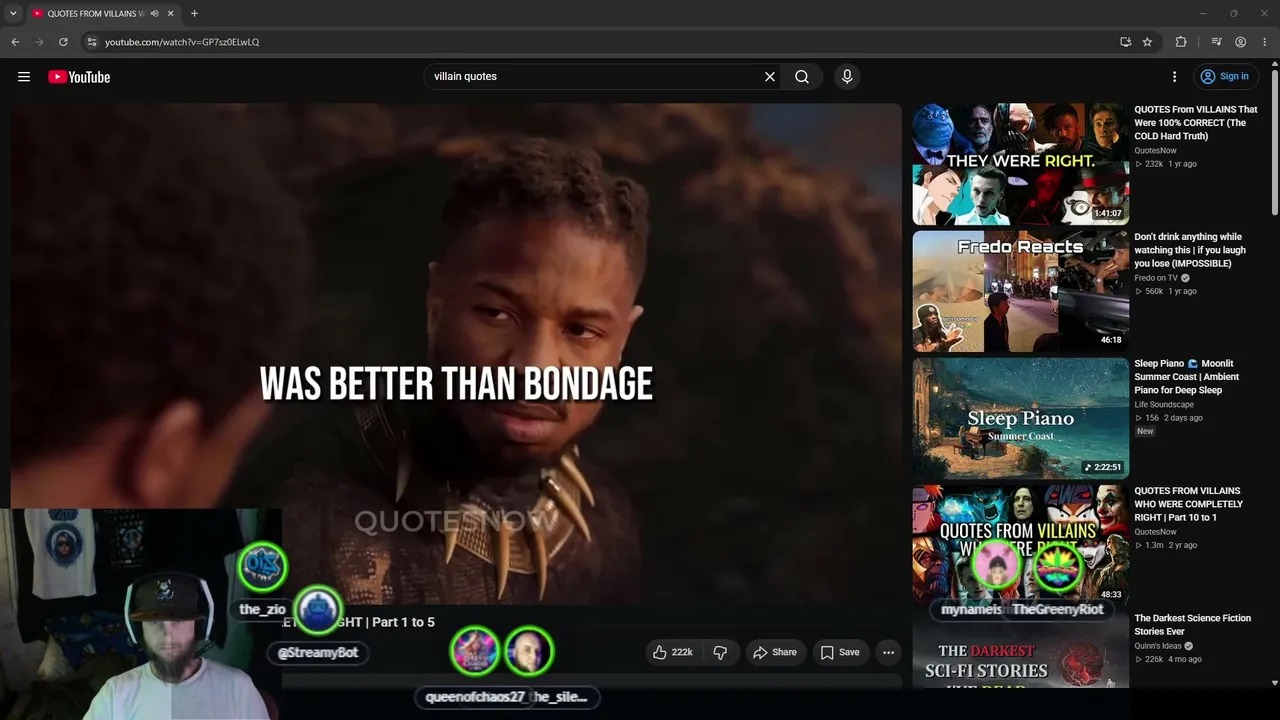This screenshot has width=1280, height=720.
Task: Go to YouTube home via the logo
Action: [x=79, y=77]
